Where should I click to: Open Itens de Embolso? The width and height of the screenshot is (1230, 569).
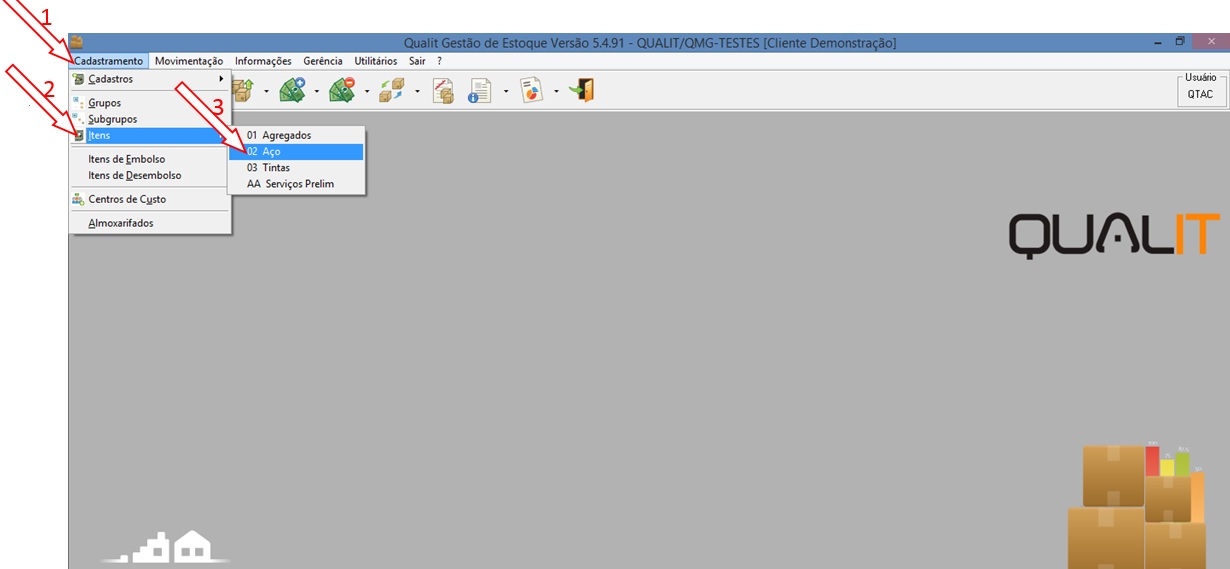[x=150, y=159]
